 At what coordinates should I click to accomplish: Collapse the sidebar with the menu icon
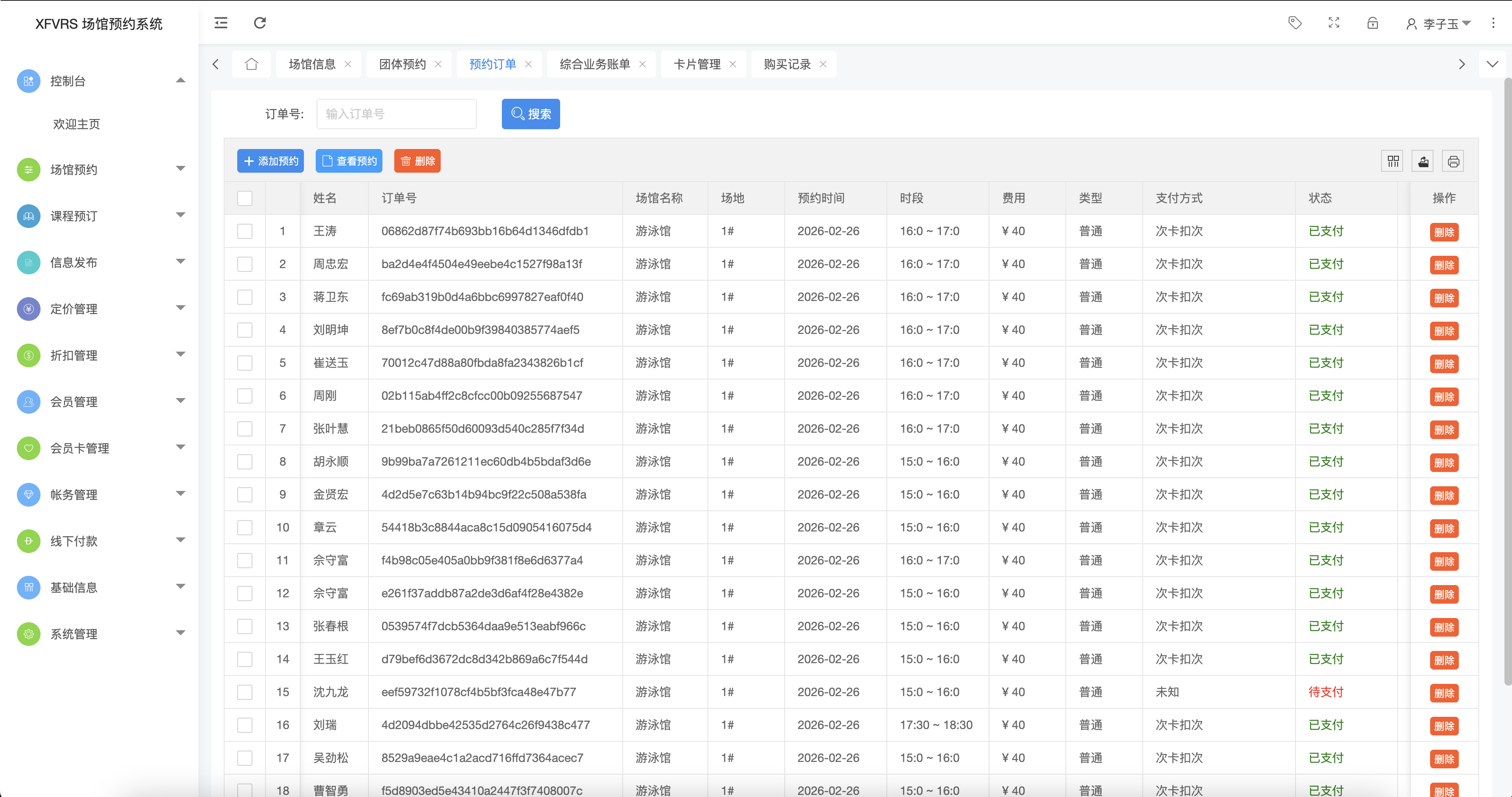pos(221,23)
